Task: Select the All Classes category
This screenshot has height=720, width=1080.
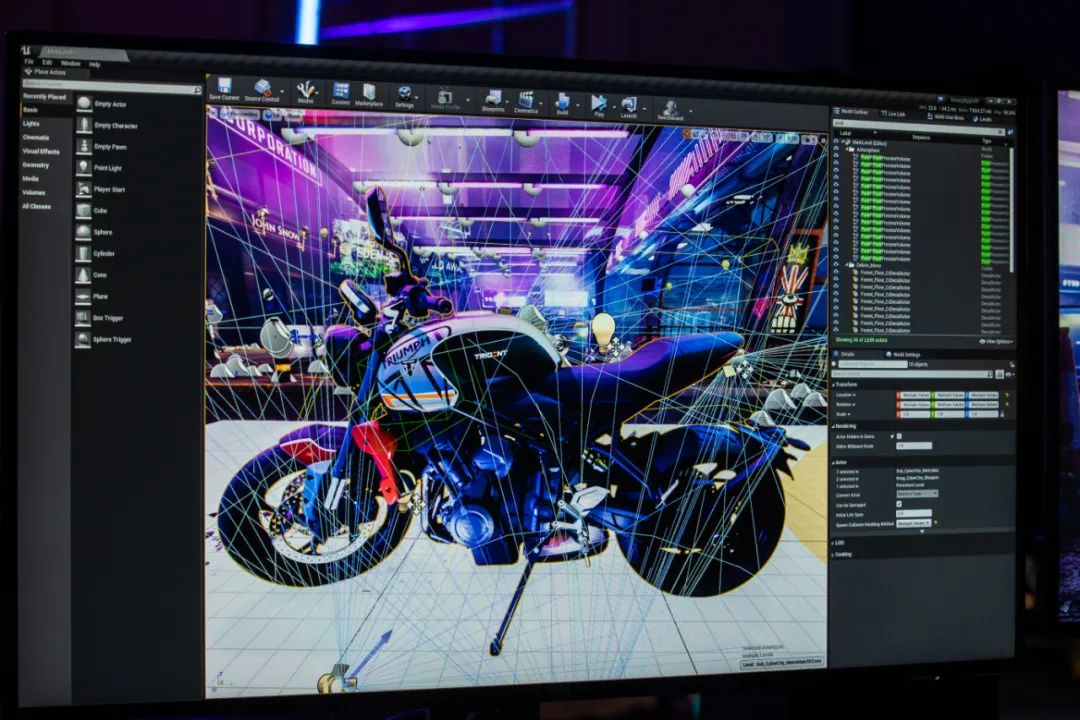Action: tap(37, 206)
